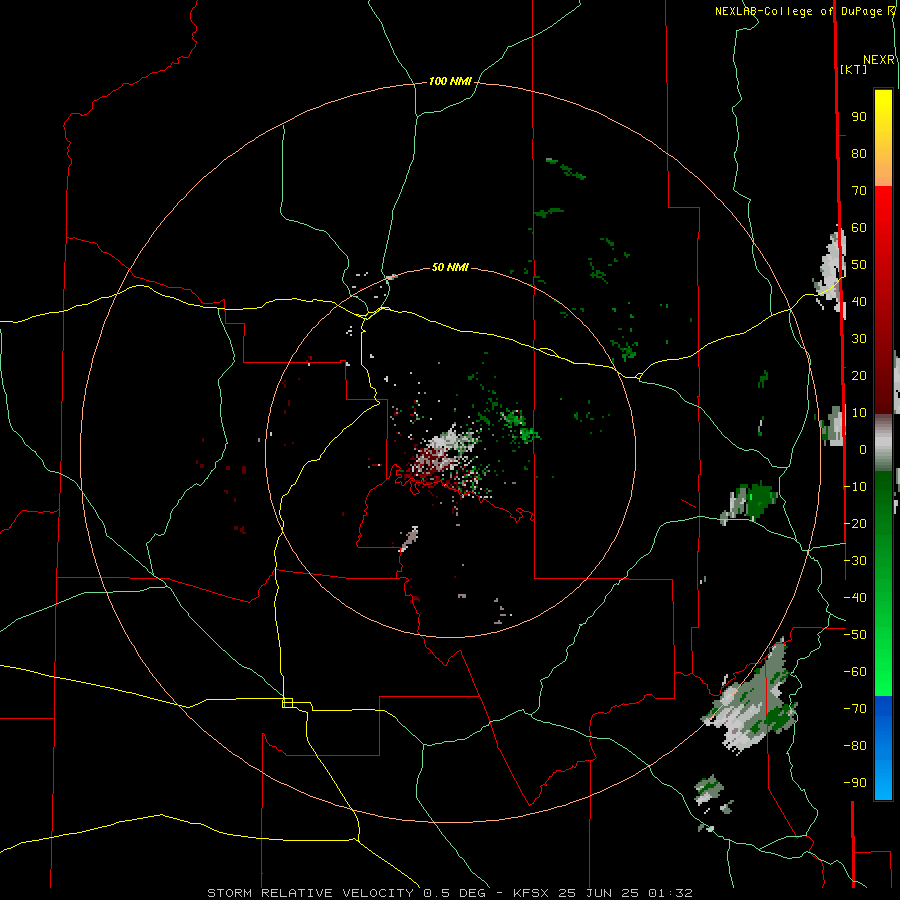Click the "100 NMI" range ring label

point(450,82)
